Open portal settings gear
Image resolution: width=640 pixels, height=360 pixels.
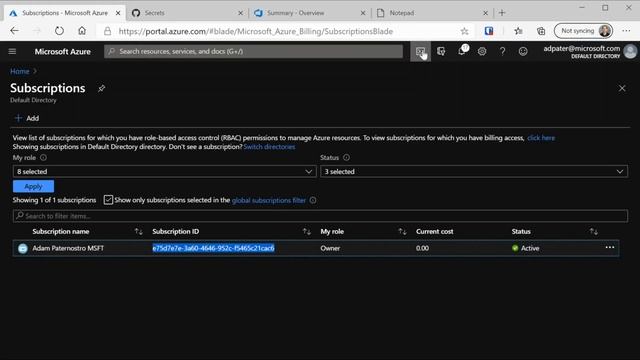tap(482, 51)
